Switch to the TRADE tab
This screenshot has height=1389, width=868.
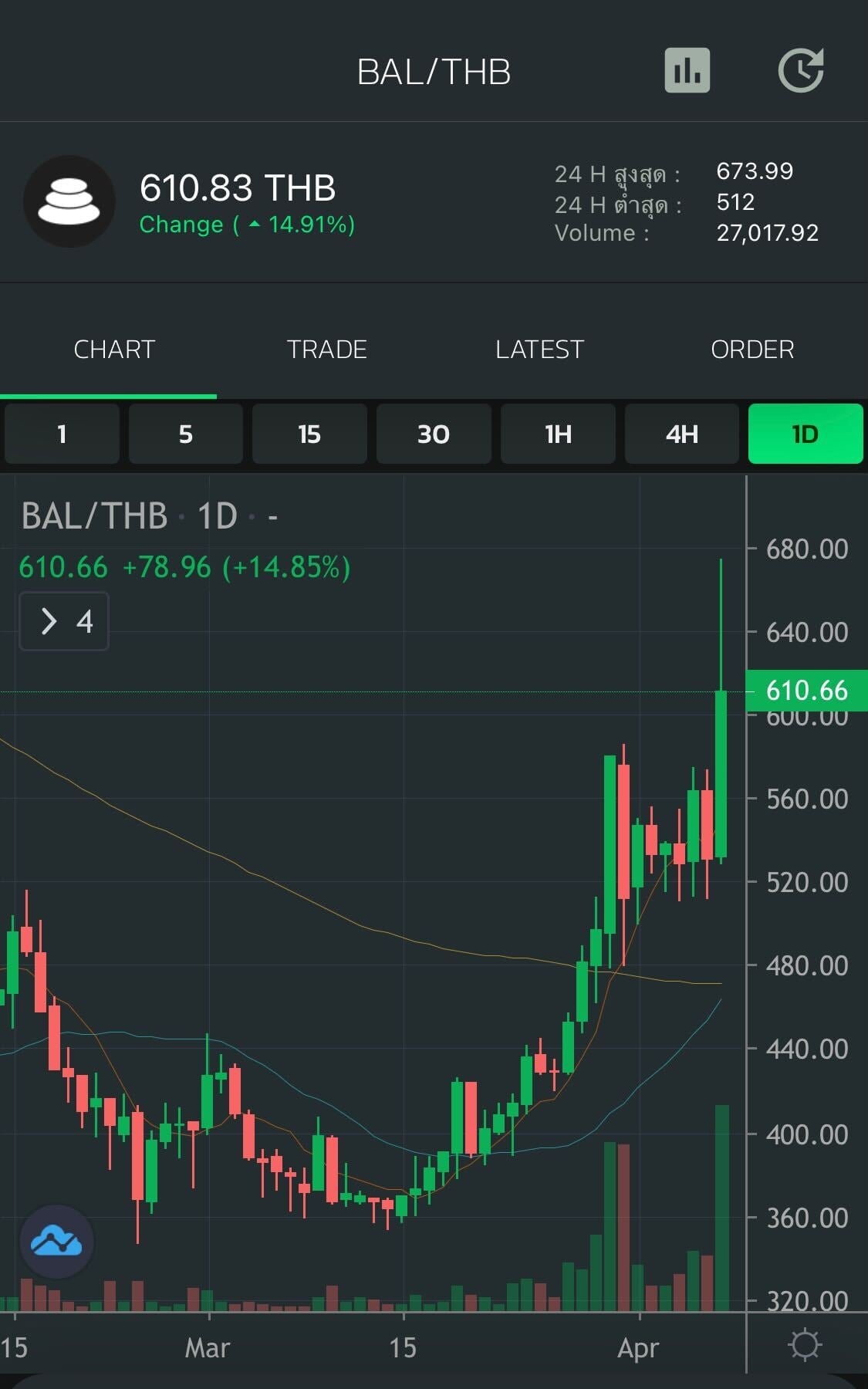coord(327,350)
